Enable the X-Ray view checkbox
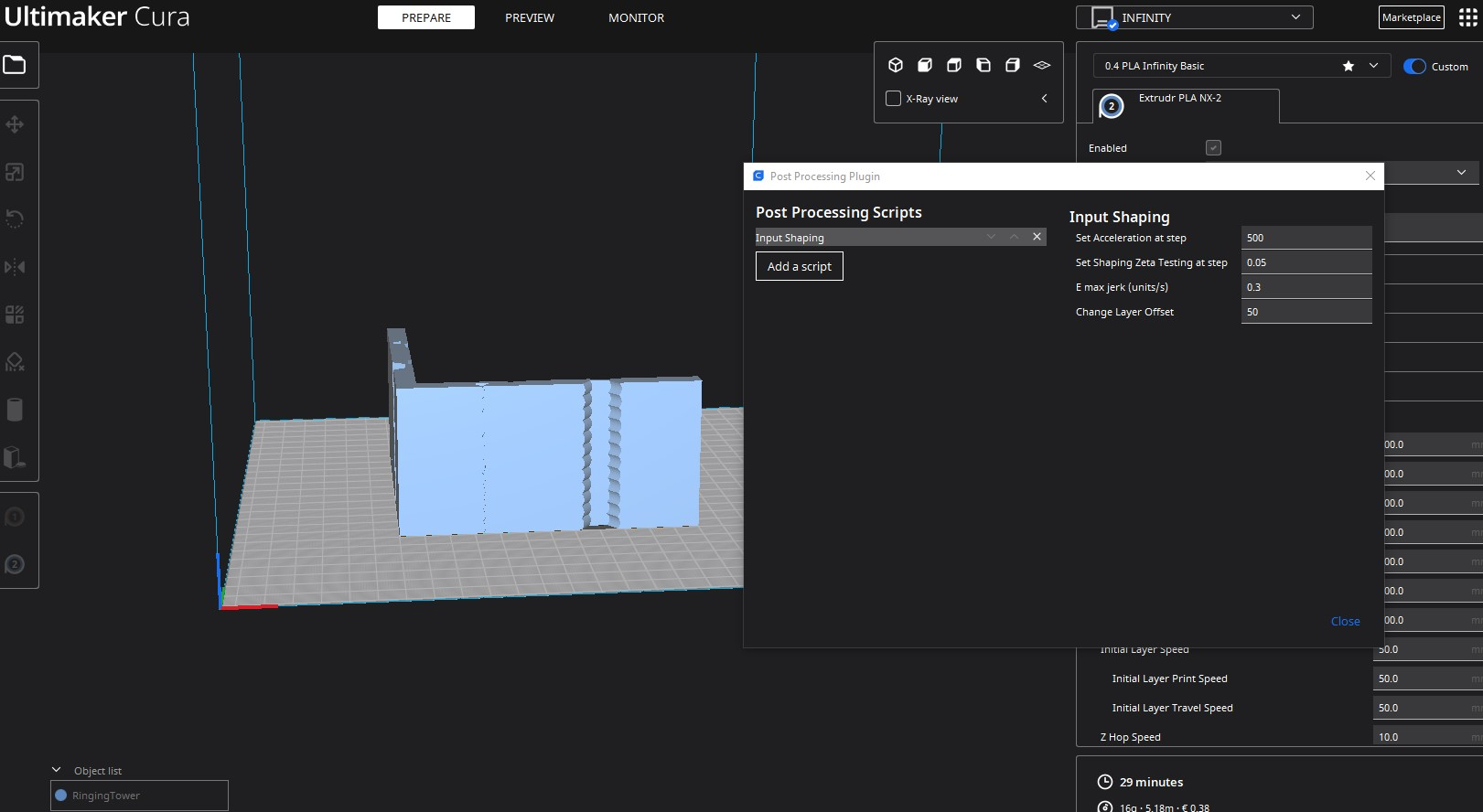This screenshot has width=1483, height=812. [x=894, y=99]
